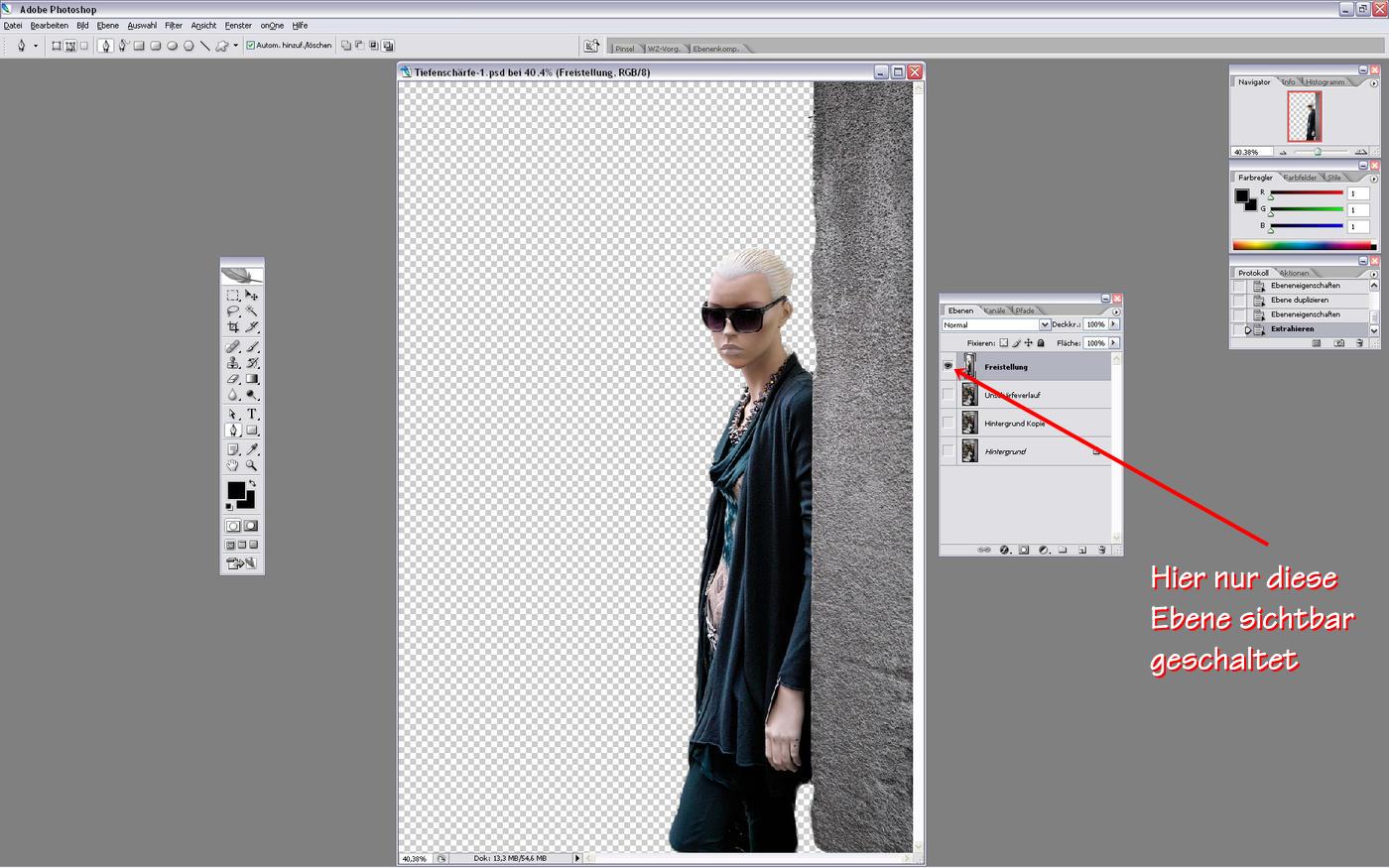Uncheck Autom. hinzuf./löschen checkbox
1389x868 pixels.
[250, 46]
